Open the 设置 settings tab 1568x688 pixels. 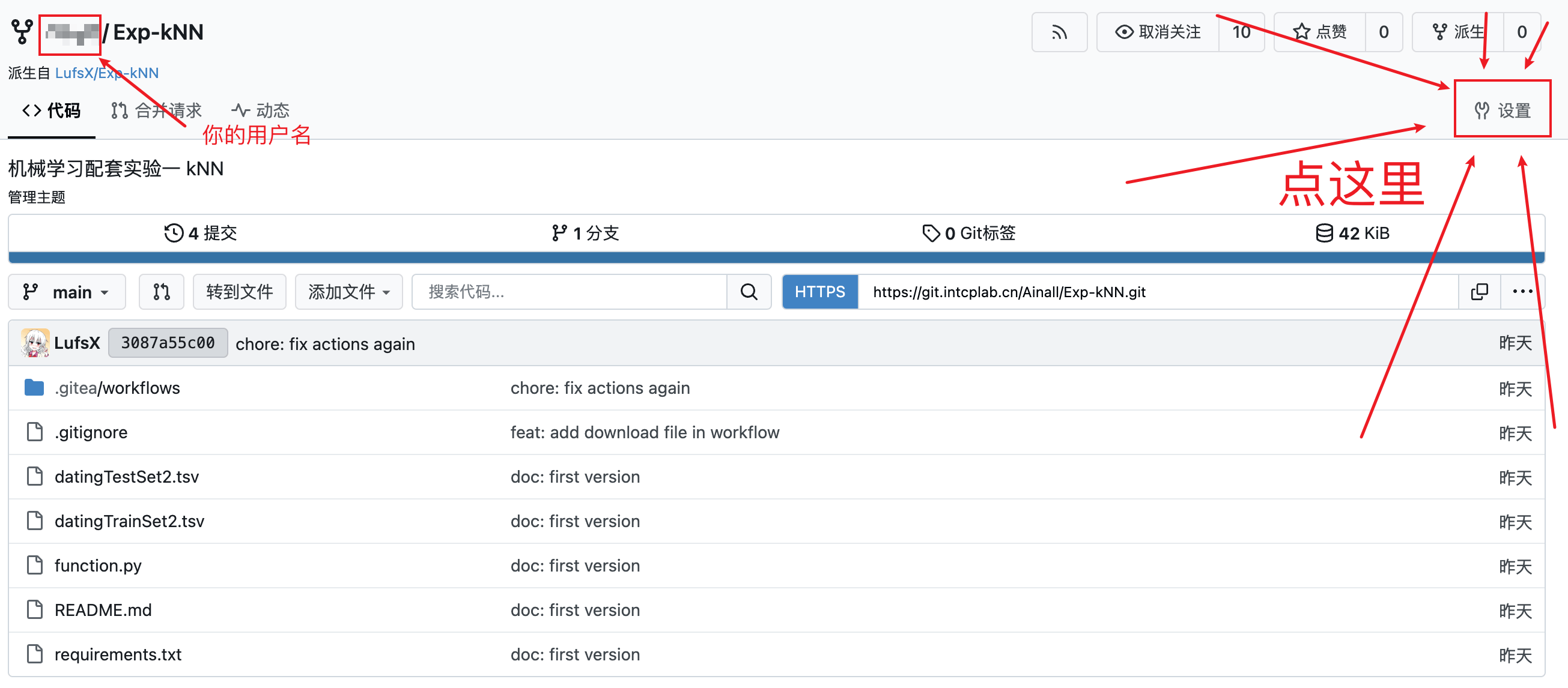pos(1503,110)
